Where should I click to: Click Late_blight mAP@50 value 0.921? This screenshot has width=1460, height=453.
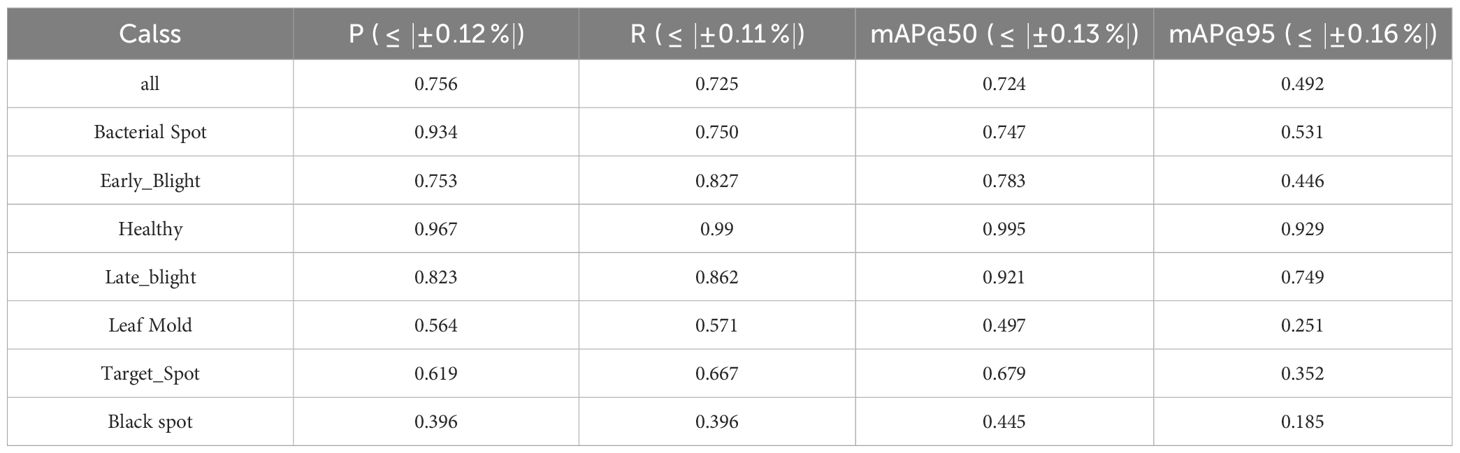pos(1003,277)
